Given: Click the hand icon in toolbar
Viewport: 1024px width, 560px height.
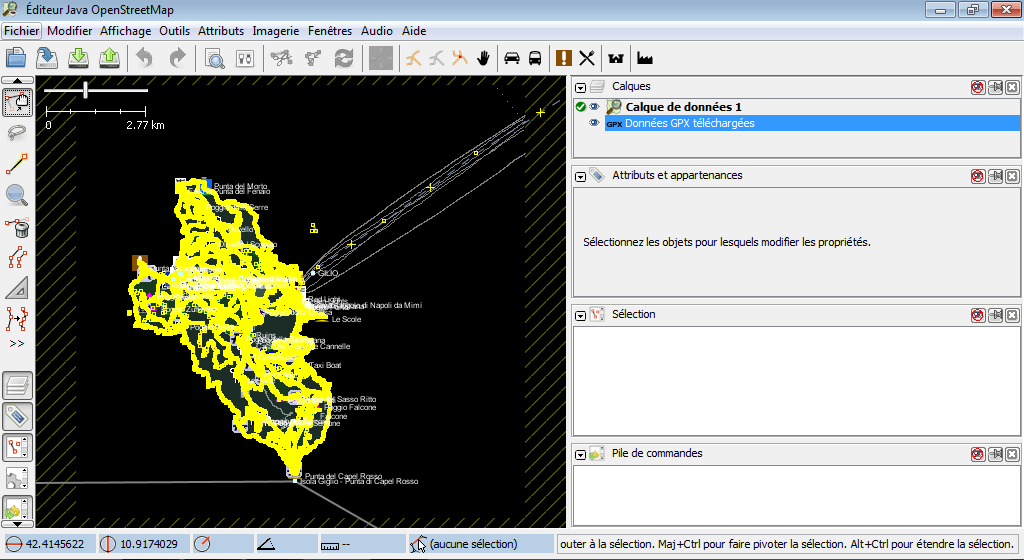Looking at the screenshot, I should [484, 58].
